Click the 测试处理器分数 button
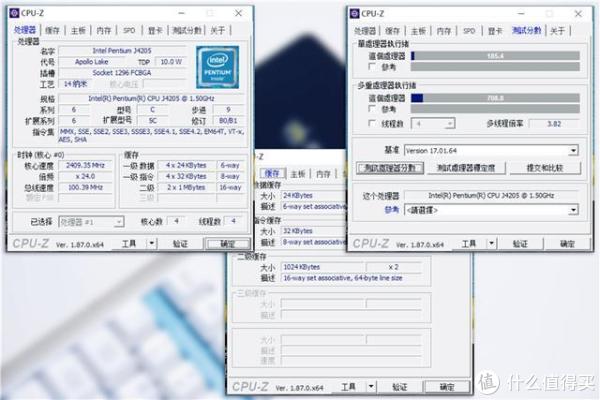 pyautogui.click(x=390, y=168)
